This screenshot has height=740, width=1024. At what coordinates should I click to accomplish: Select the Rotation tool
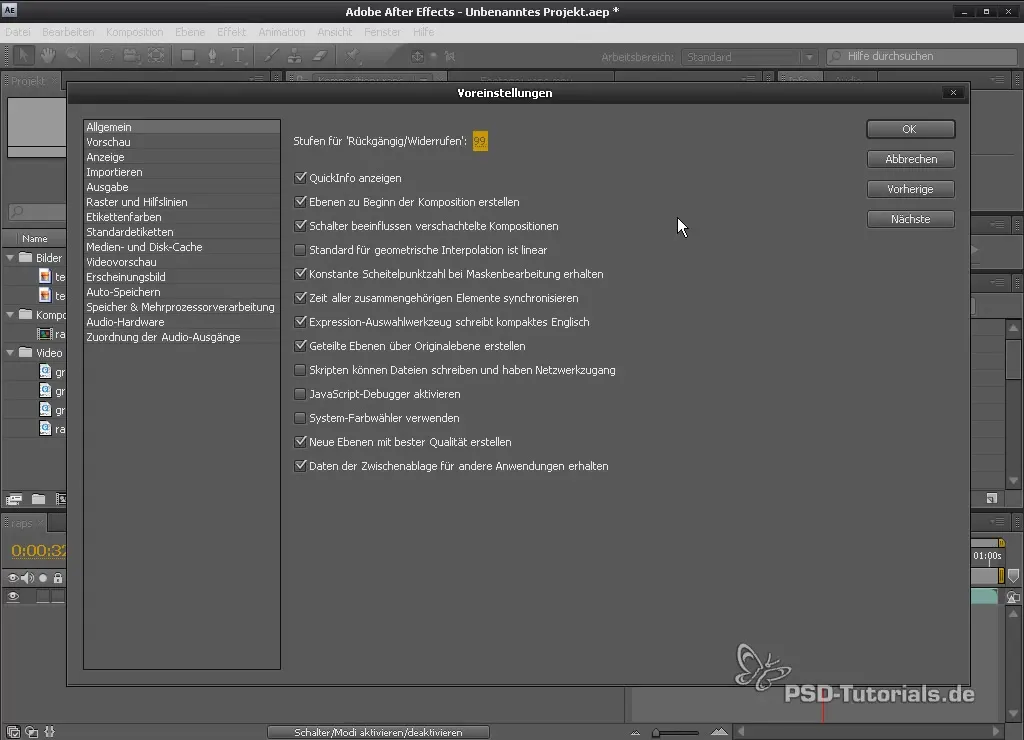[x=106, y=56]
